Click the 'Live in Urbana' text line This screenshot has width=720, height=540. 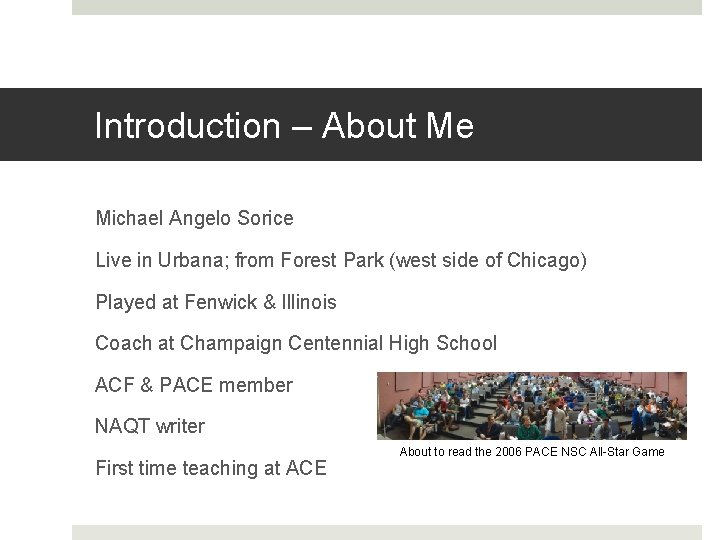pos(340,260)
